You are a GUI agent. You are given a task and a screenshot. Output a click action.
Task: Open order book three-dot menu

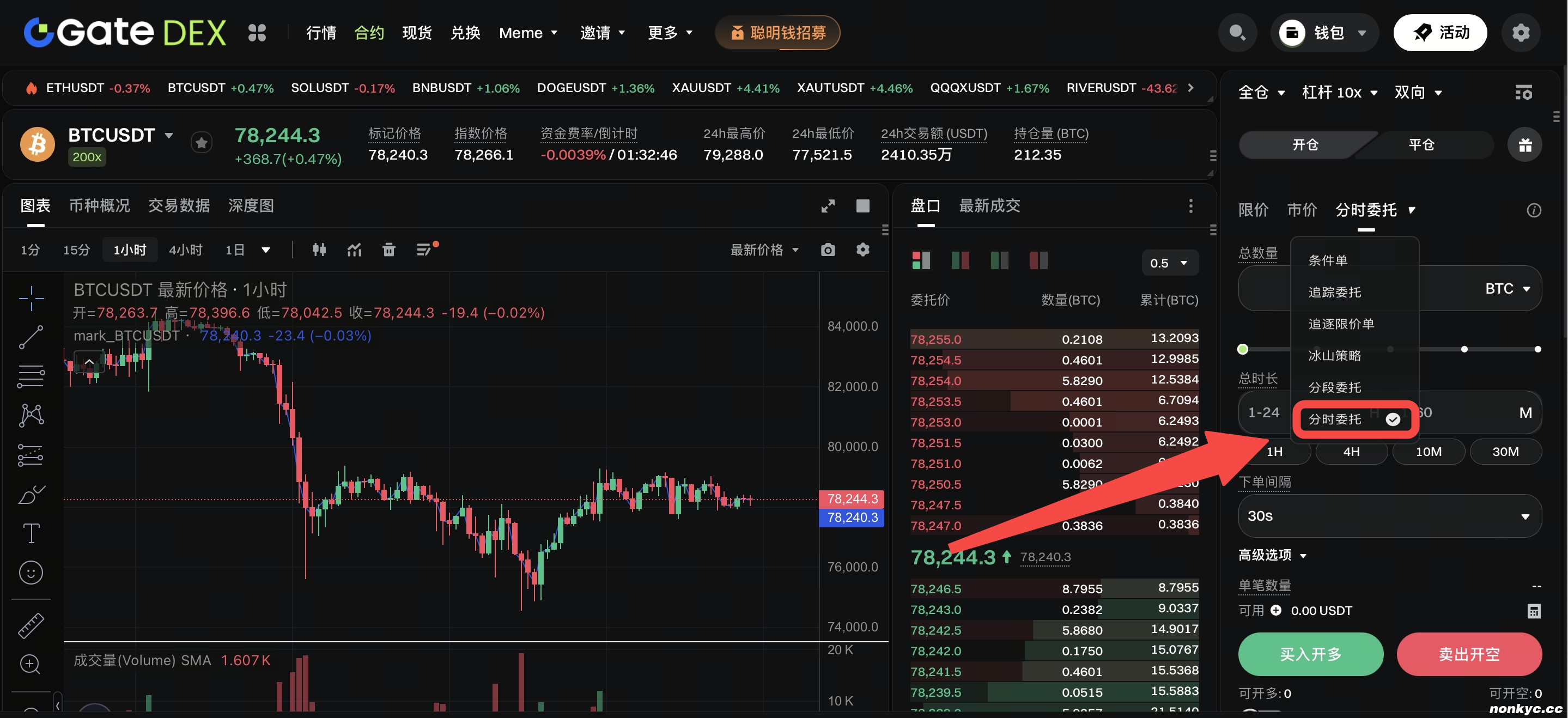click(x=1190, y=206)
